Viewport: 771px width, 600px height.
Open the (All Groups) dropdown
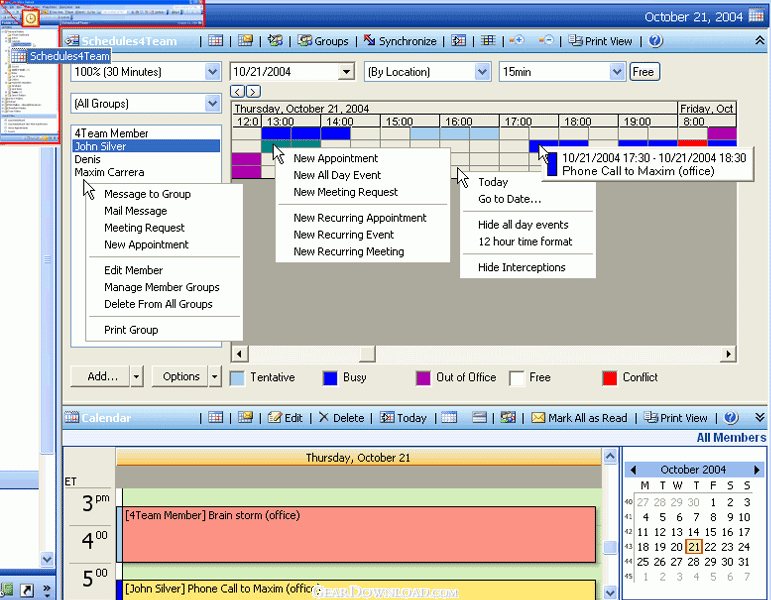tap(212, 104)
